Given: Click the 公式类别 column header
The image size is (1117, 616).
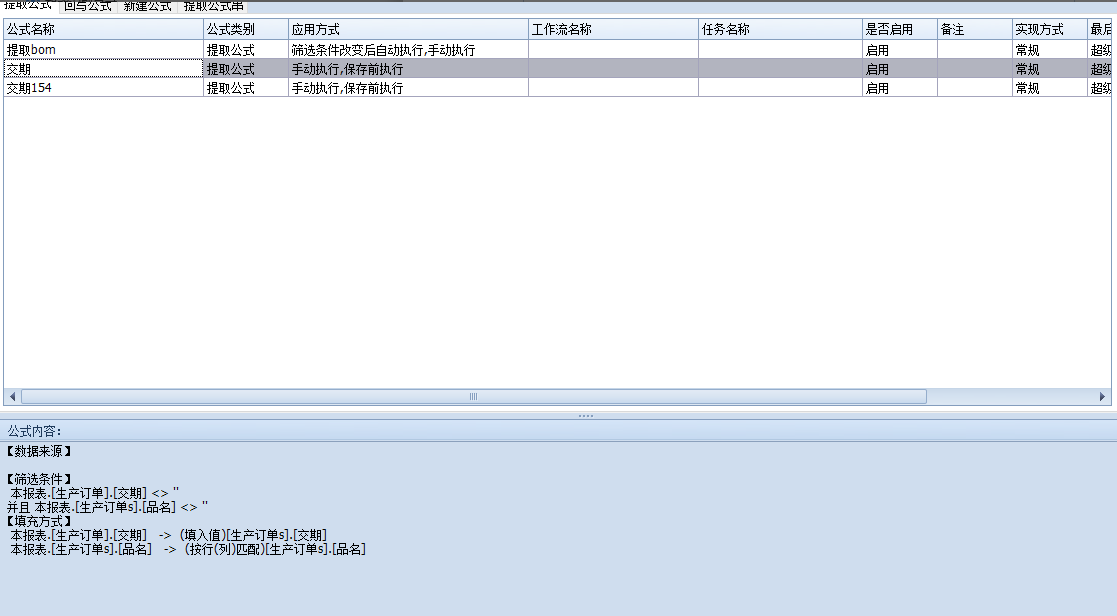Looking at the screenshot, I should (x=246, y=30).
